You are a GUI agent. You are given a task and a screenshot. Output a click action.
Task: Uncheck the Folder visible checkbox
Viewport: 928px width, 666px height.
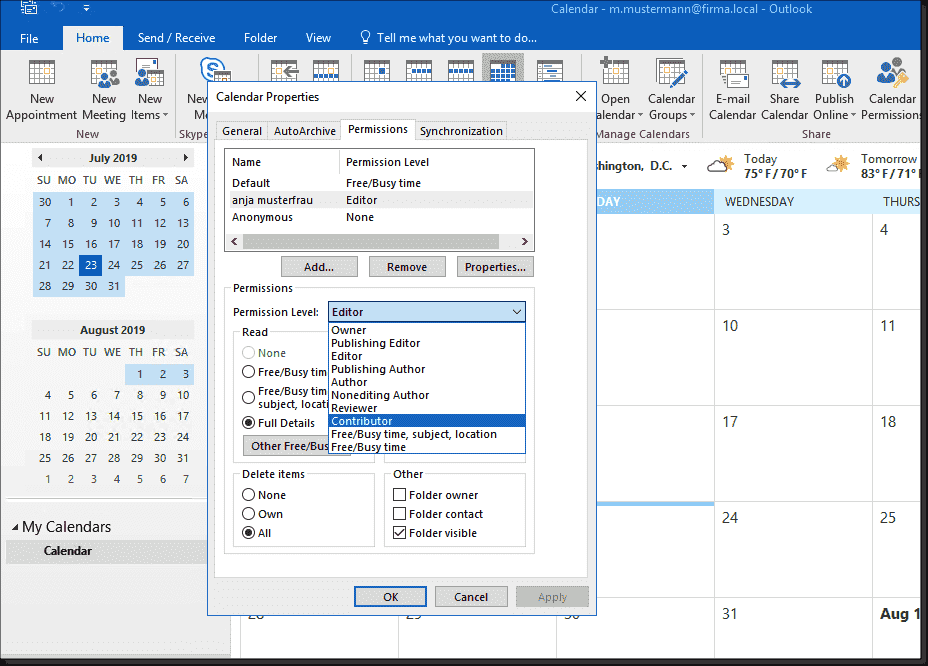point(399,532)
